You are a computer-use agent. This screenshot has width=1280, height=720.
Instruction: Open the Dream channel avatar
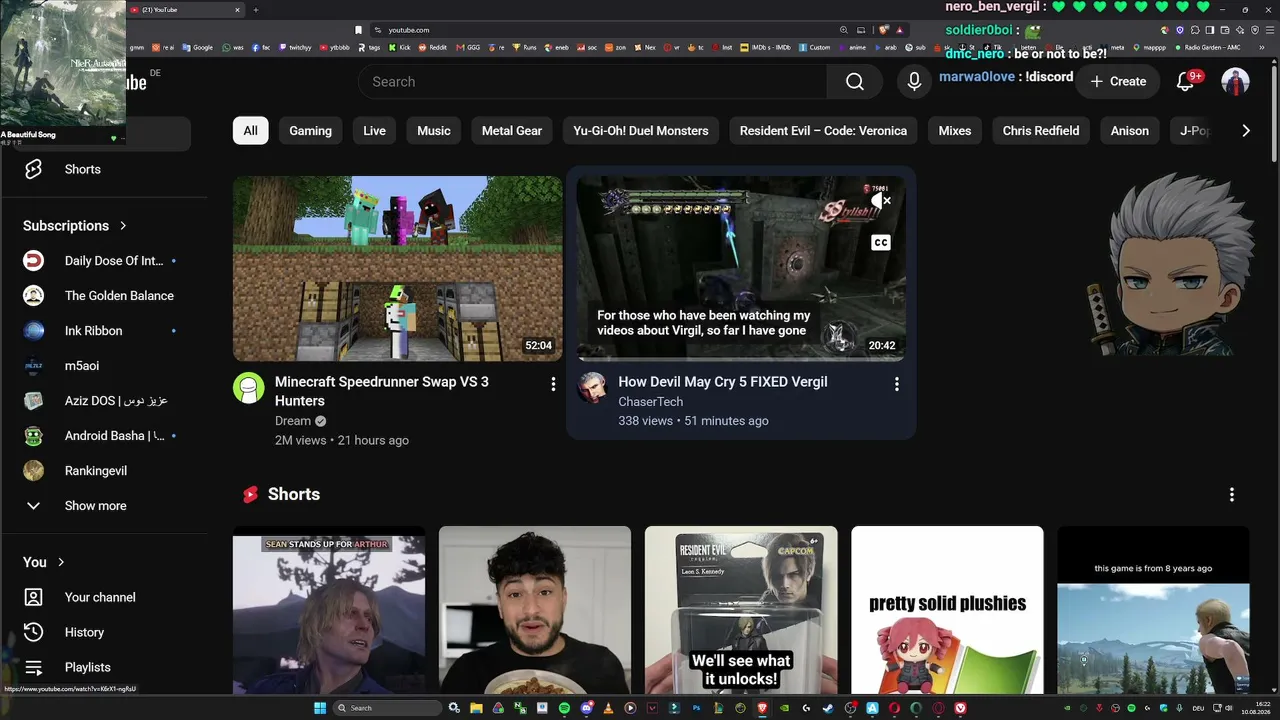coord(249,388)
